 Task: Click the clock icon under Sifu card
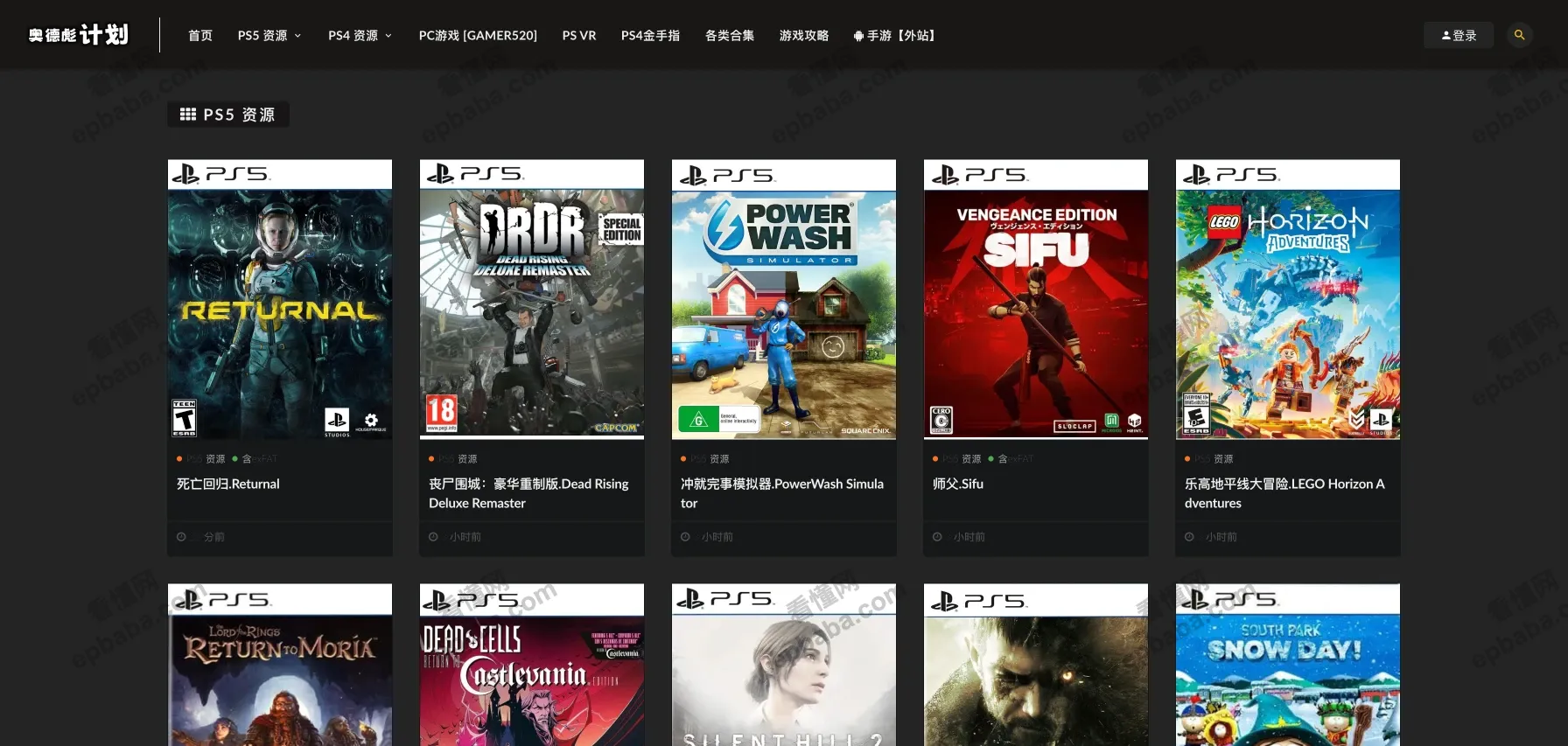[x=937, y=537]
